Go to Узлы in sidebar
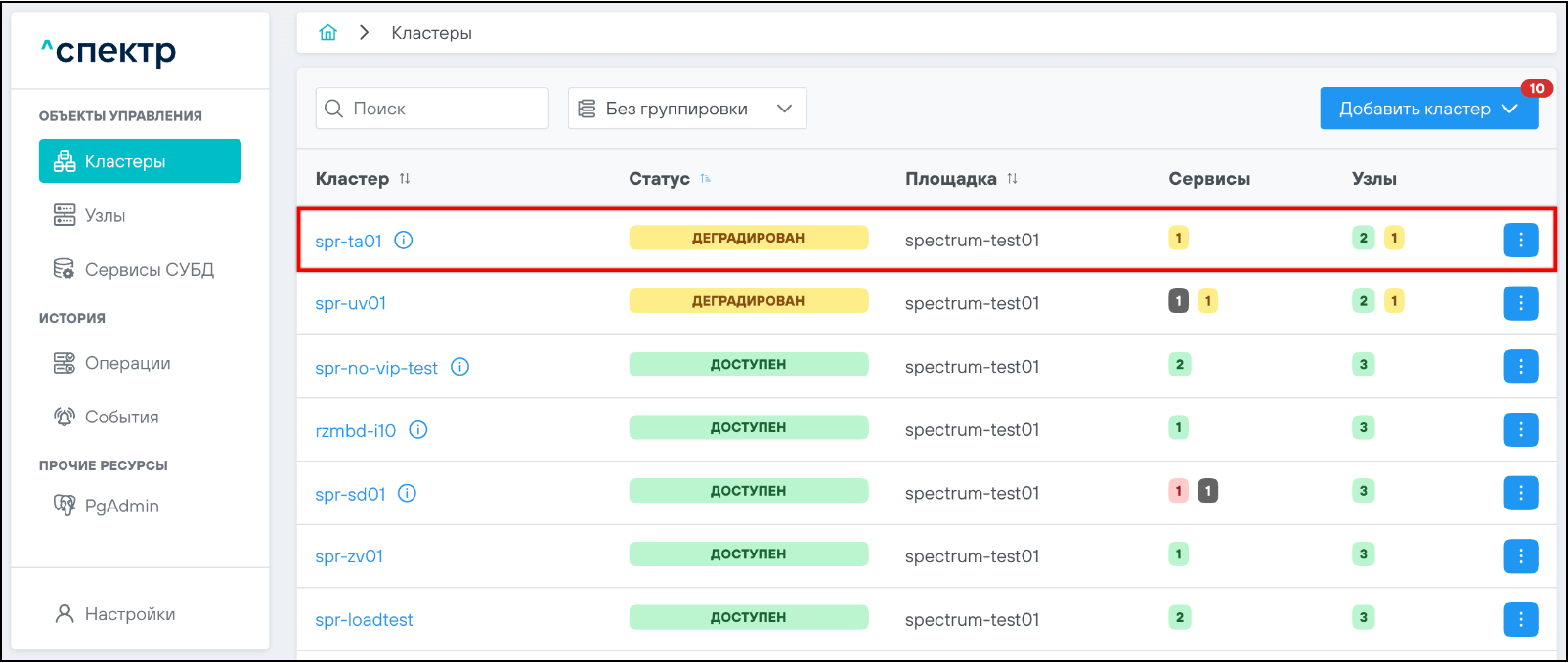The image size is (1568, 663). click(105, 215)
